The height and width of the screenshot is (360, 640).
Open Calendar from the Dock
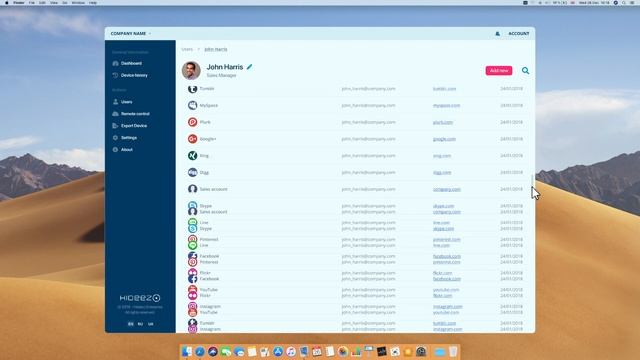pyautogui.click(x=317, y=351)
